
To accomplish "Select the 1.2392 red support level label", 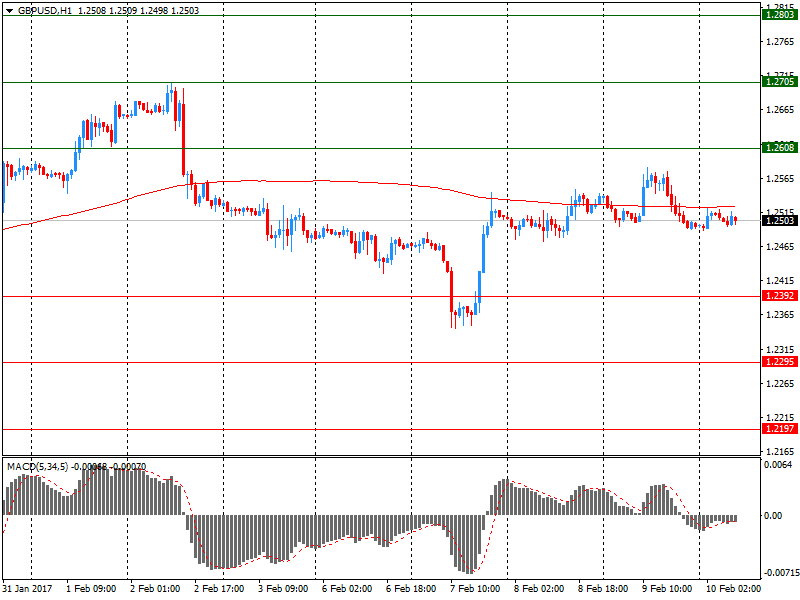I will tap(780, 296).
